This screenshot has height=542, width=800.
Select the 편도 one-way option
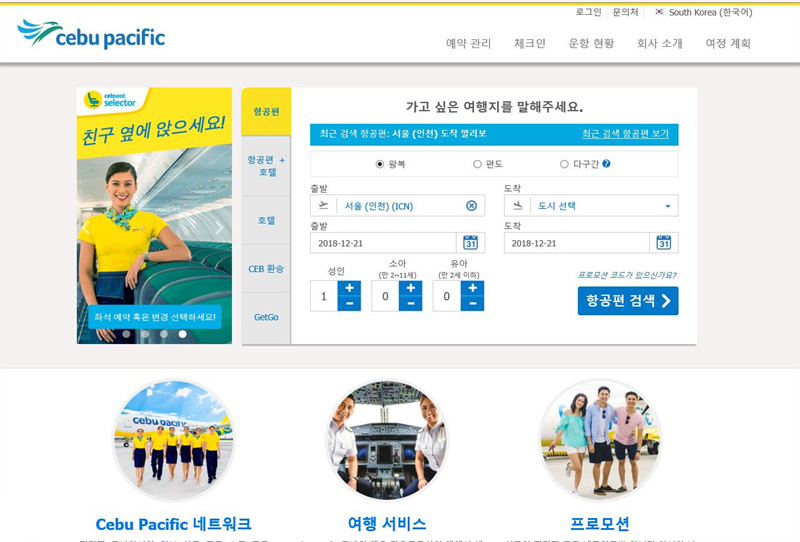coord(477,164)
